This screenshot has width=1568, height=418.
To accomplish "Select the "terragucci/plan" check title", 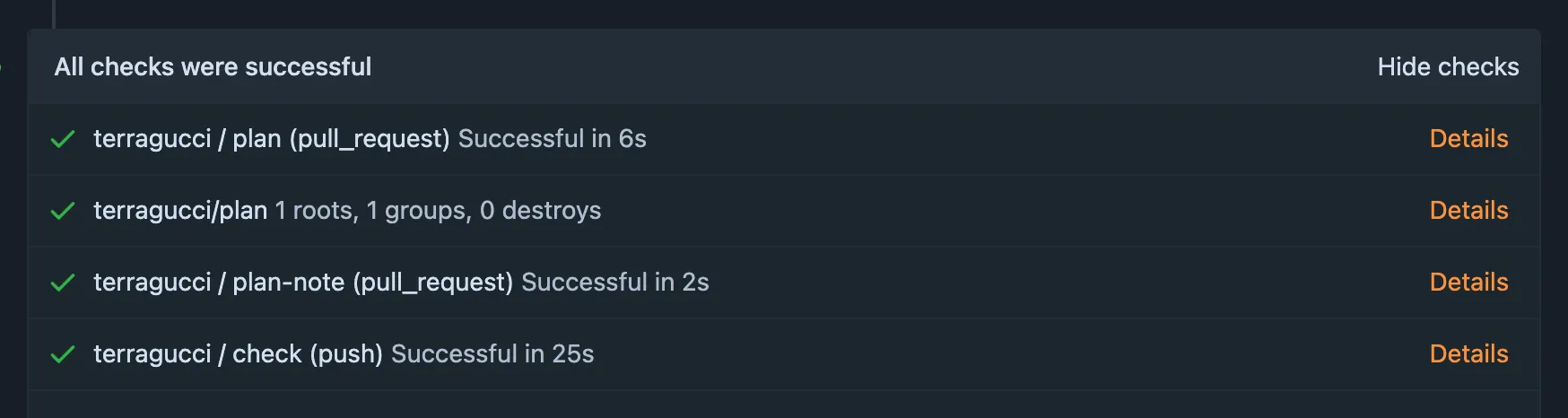I will click(x=180, y=211).
